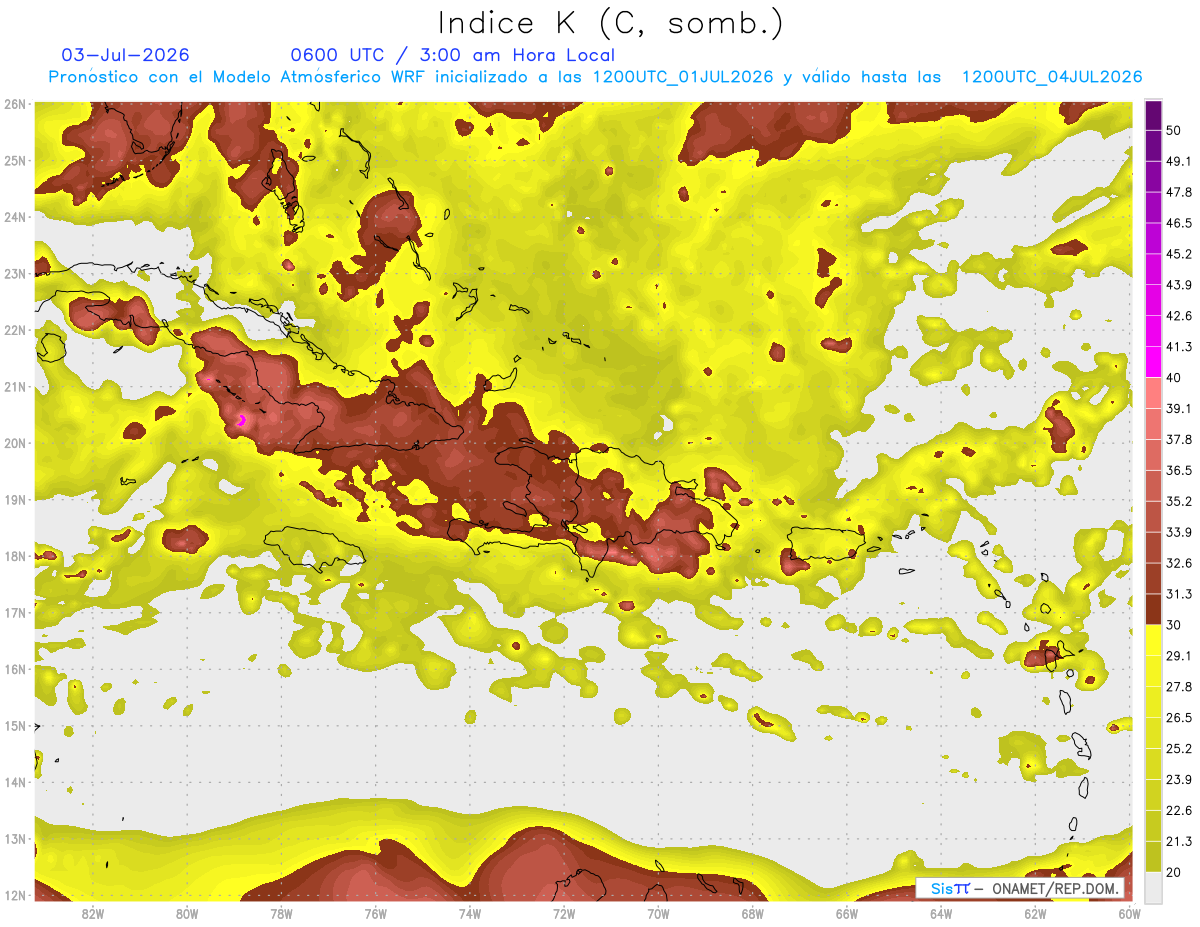Click the "0600 UTC / 3:00 am Hora Local" text

452,55
